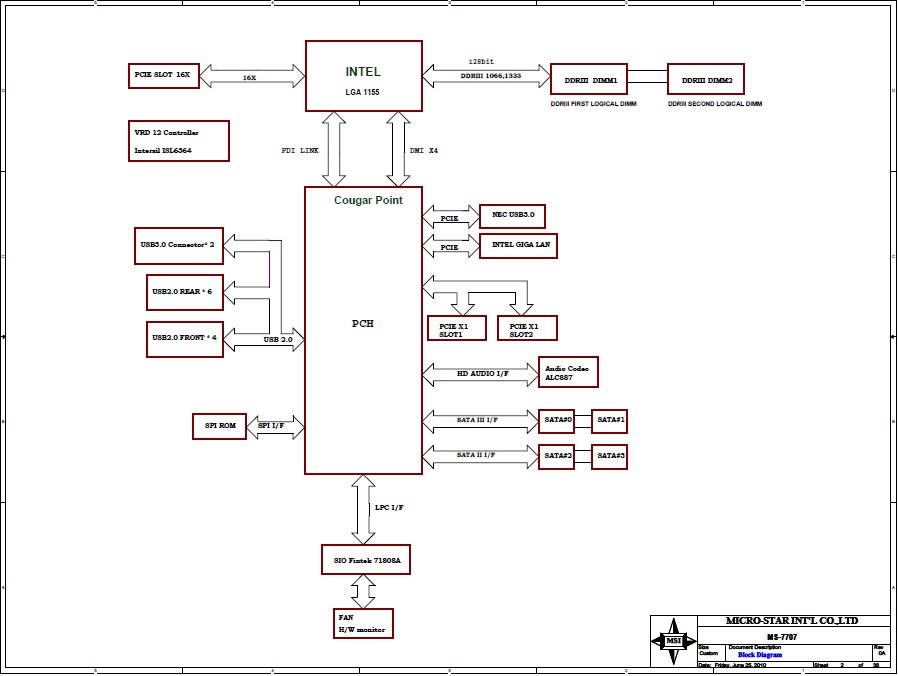Click the SPI I/F arrow label

(271, 426)
